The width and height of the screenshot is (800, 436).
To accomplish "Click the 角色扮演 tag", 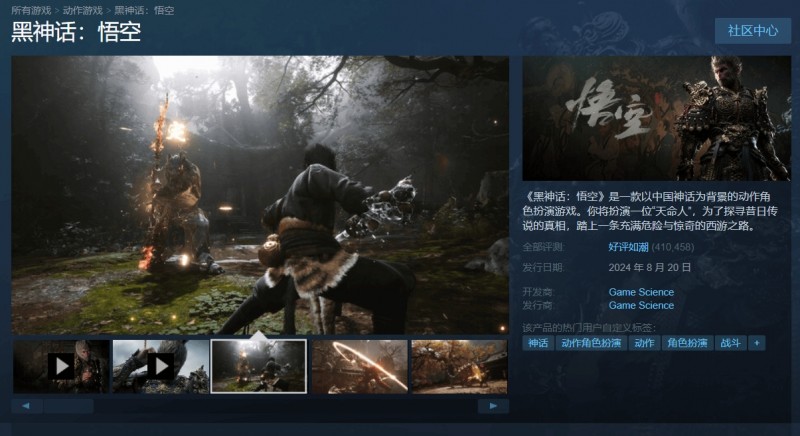I will tap(687, 343).
